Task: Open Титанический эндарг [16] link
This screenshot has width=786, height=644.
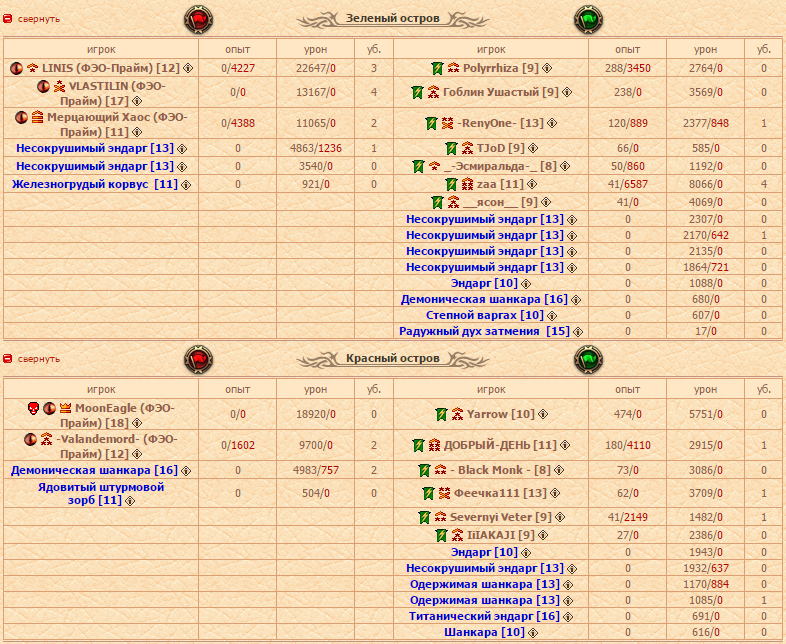Action: point(484,616)
